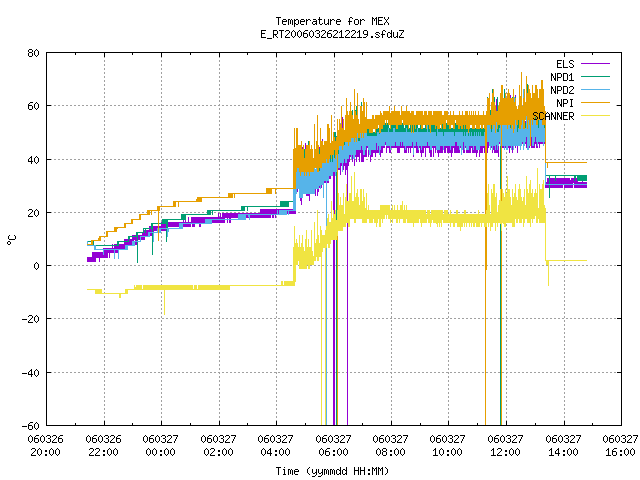Click the NPD1 legend label
This screenshot has height=480, width=640.
562,77
